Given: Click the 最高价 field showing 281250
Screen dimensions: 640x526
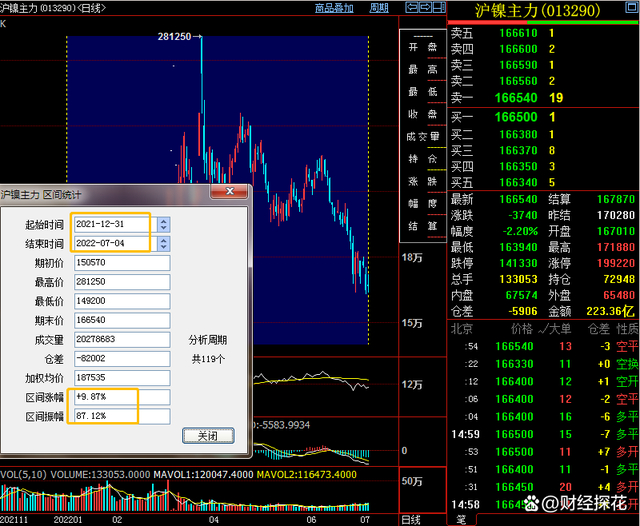Looking at the screenshot, I should [x=122, y=282].
